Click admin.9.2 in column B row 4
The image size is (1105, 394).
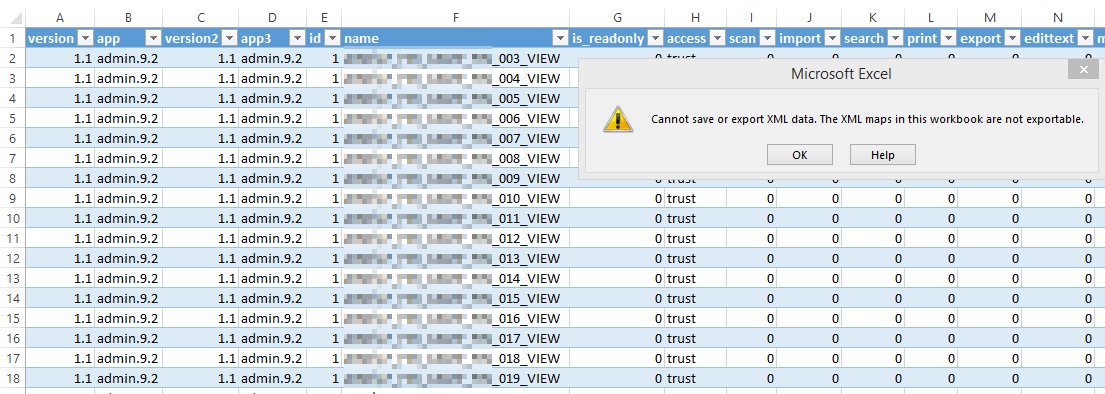pyautogui.click(x=128, y=98)
